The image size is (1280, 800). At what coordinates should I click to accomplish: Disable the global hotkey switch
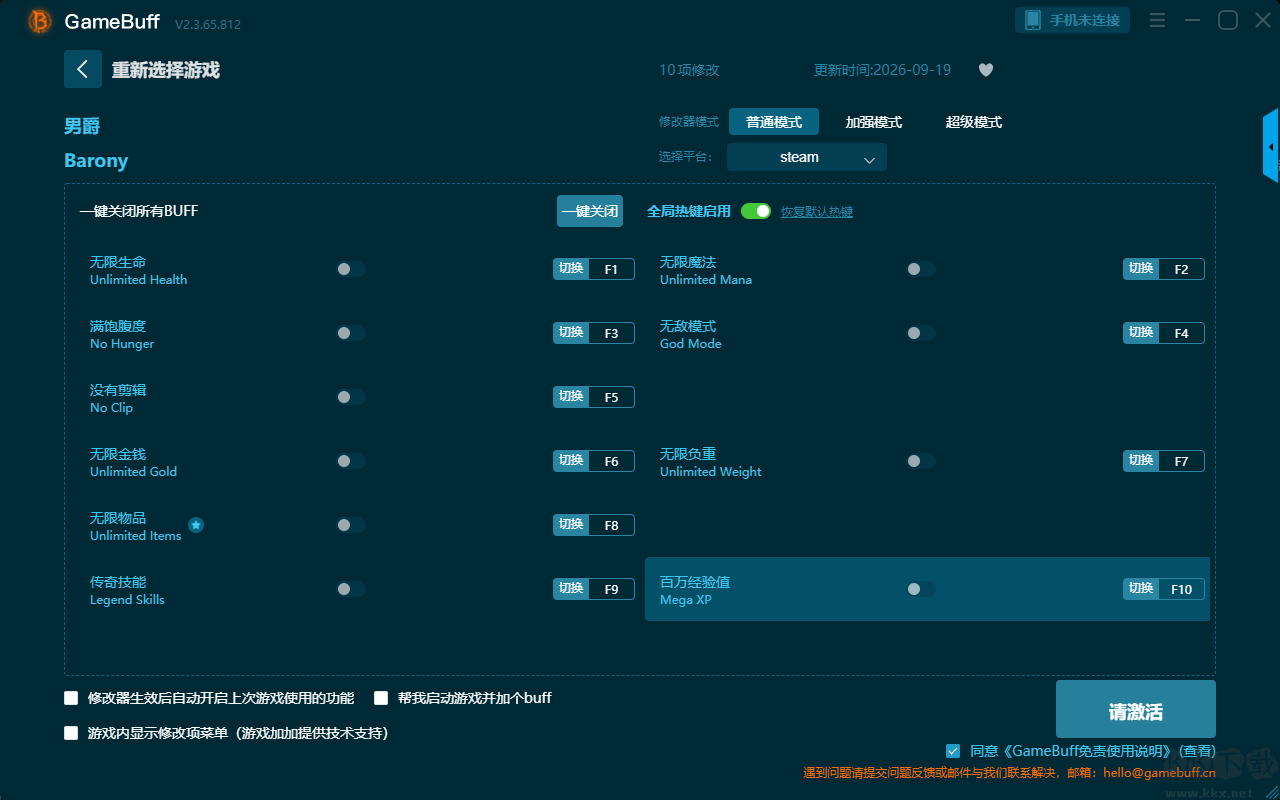pos(756,211)
